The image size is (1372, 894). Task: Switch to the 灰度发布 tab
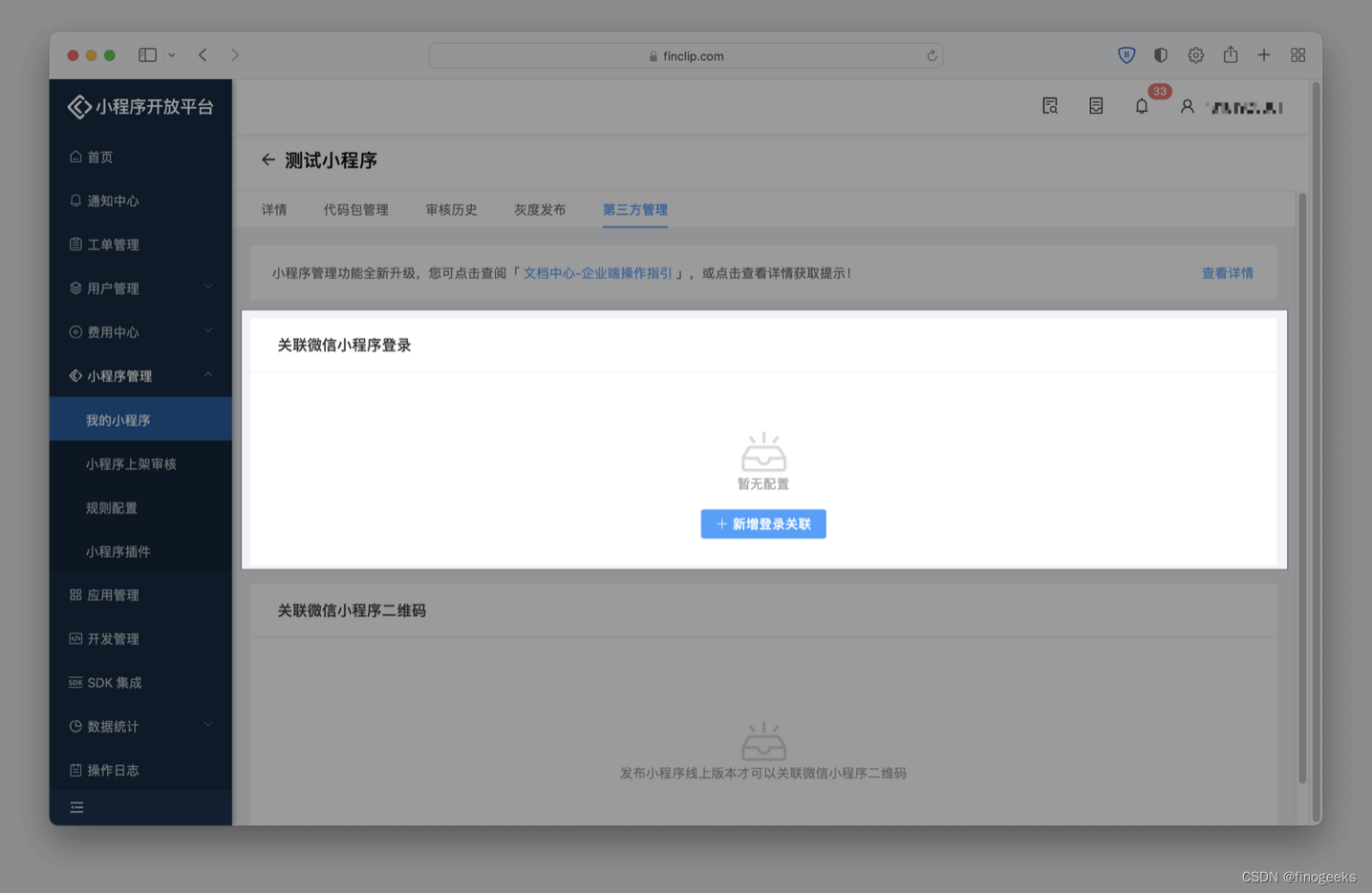[539, 209]
